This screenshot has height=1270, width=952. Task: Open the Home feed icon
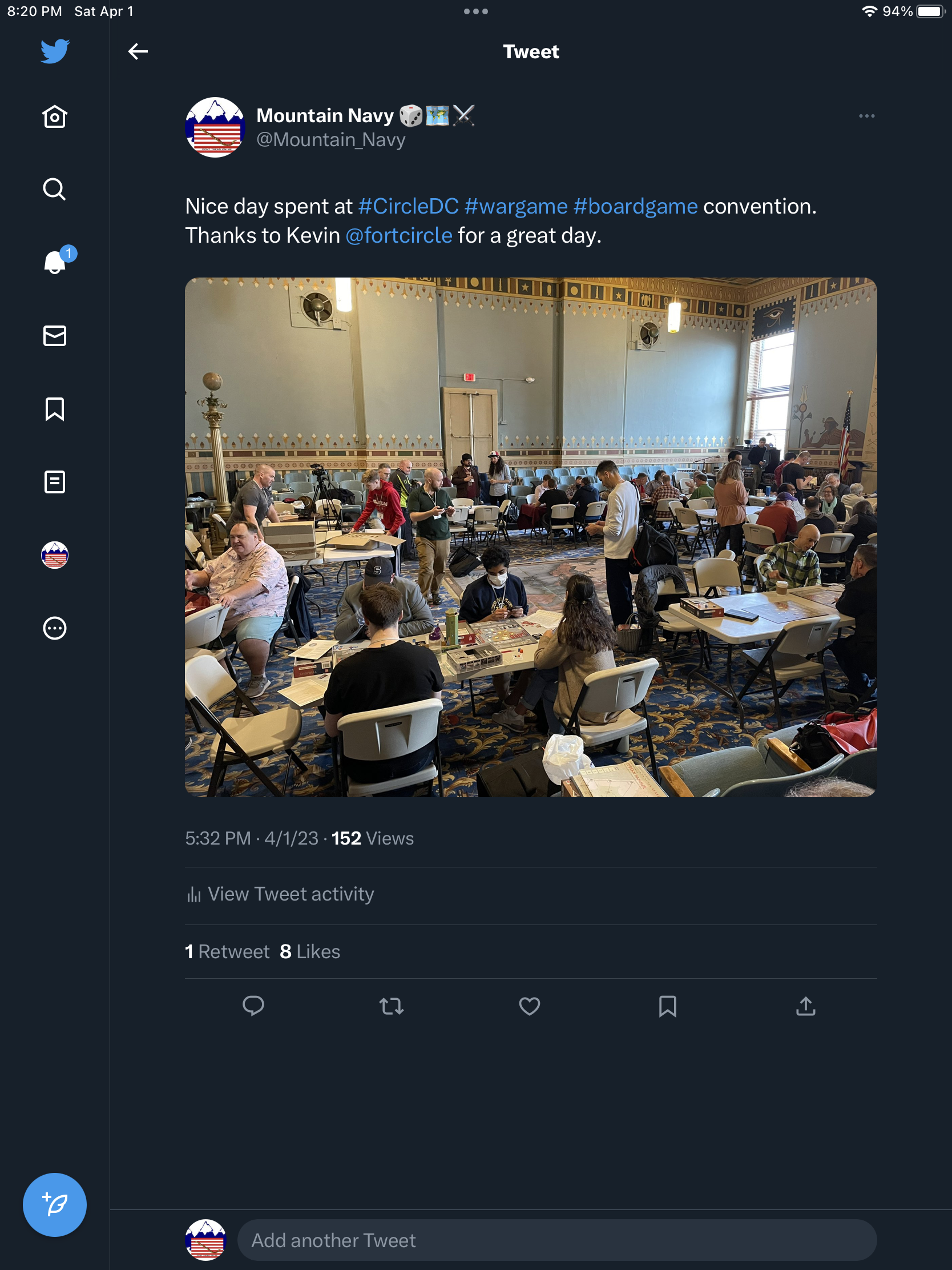pos(55,117)
